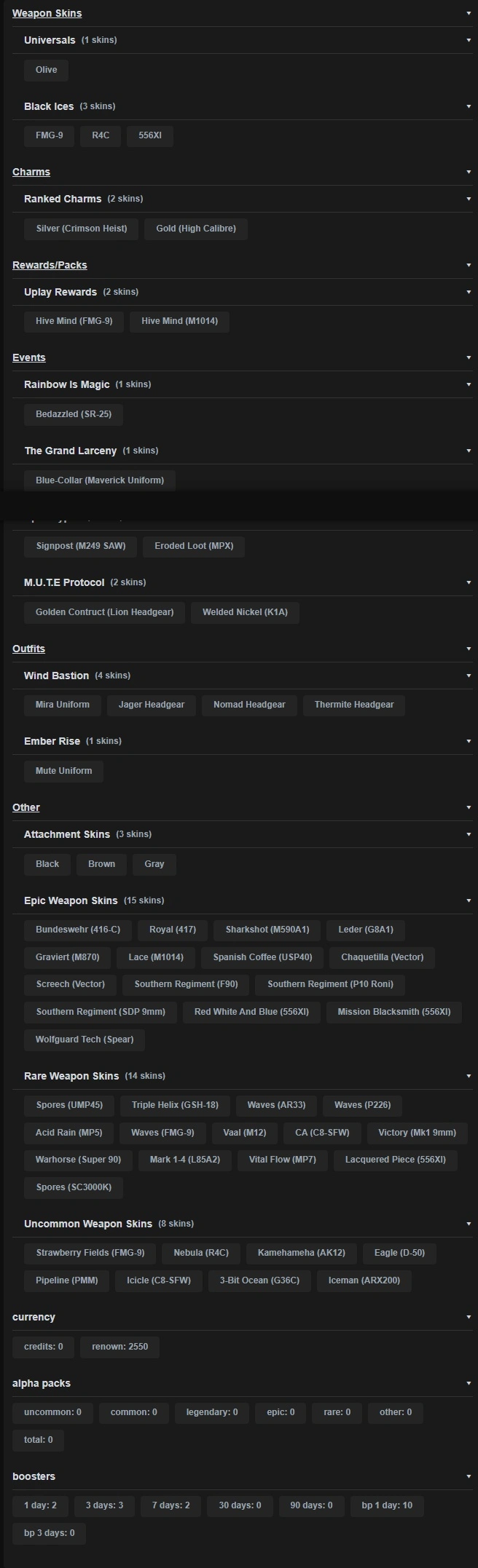Image resolution: width=478 pixels, height=1568 pixels.
Task: Collapse the Black Ices subsection arrow
Action: 469,106
